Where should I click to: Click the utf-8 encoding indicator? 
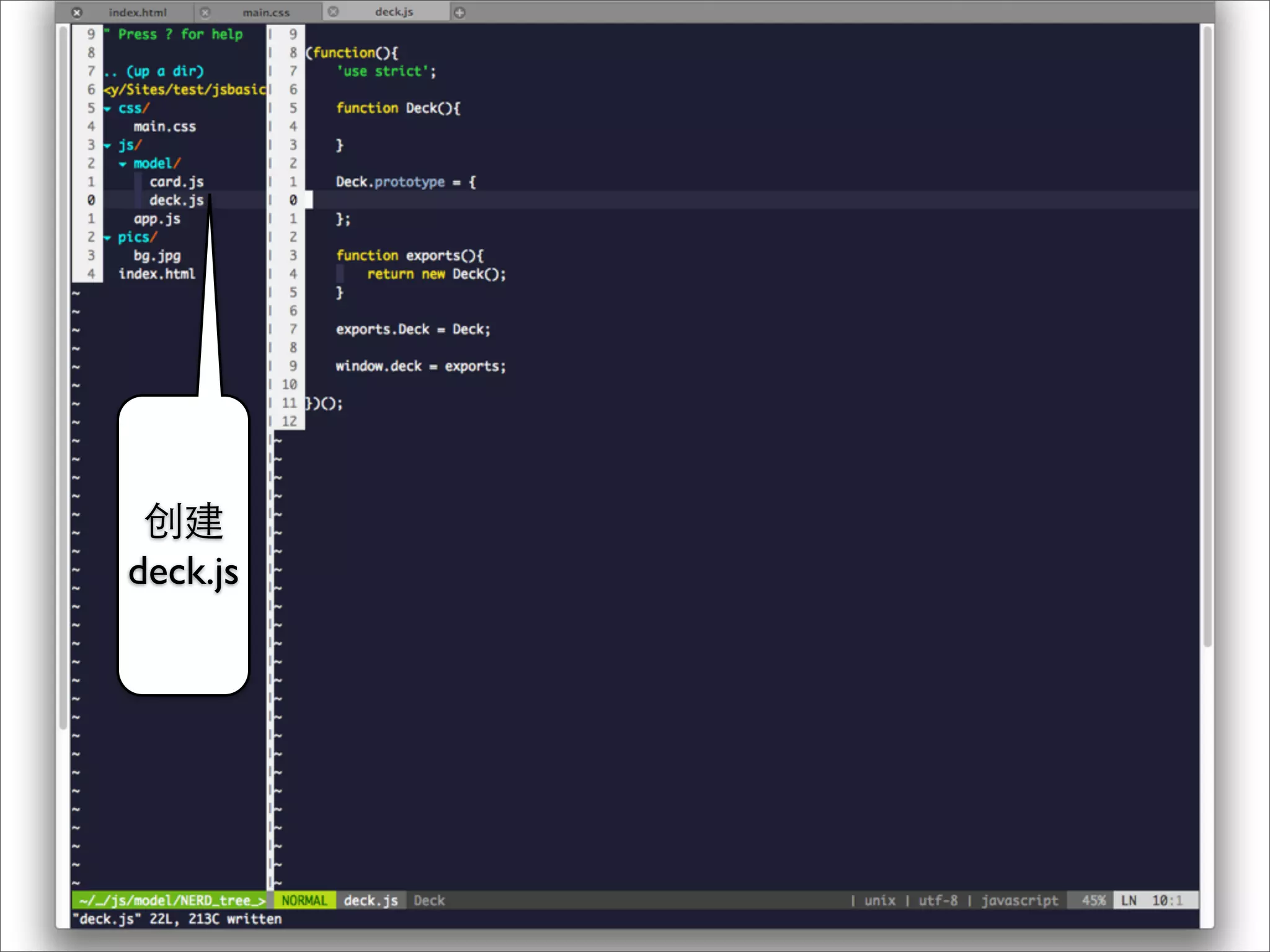[x=938, y=900]
